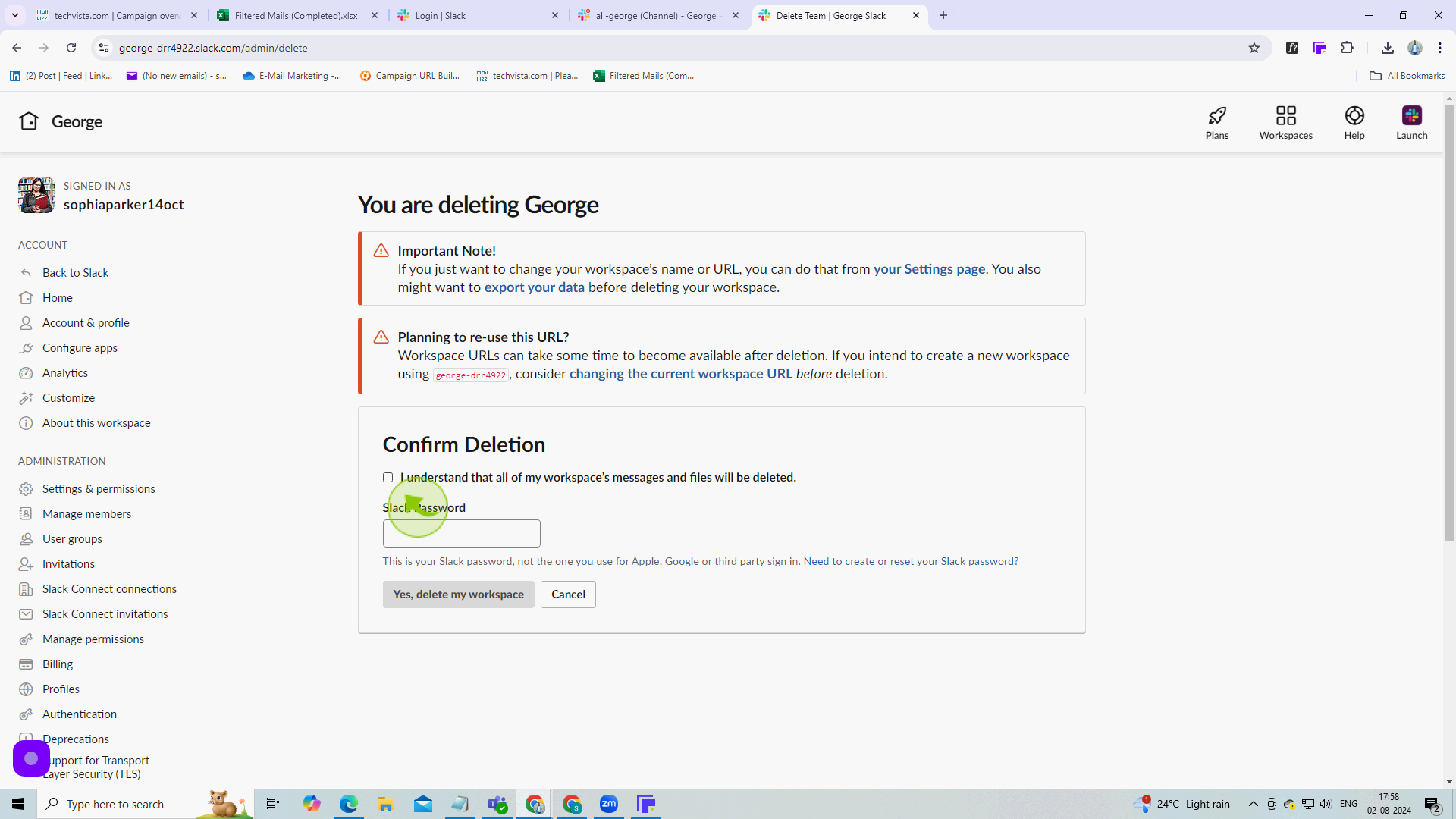This screenshot has height=819, width=1456.
Task: Open a new browser tab
Action: coord(943,15)
